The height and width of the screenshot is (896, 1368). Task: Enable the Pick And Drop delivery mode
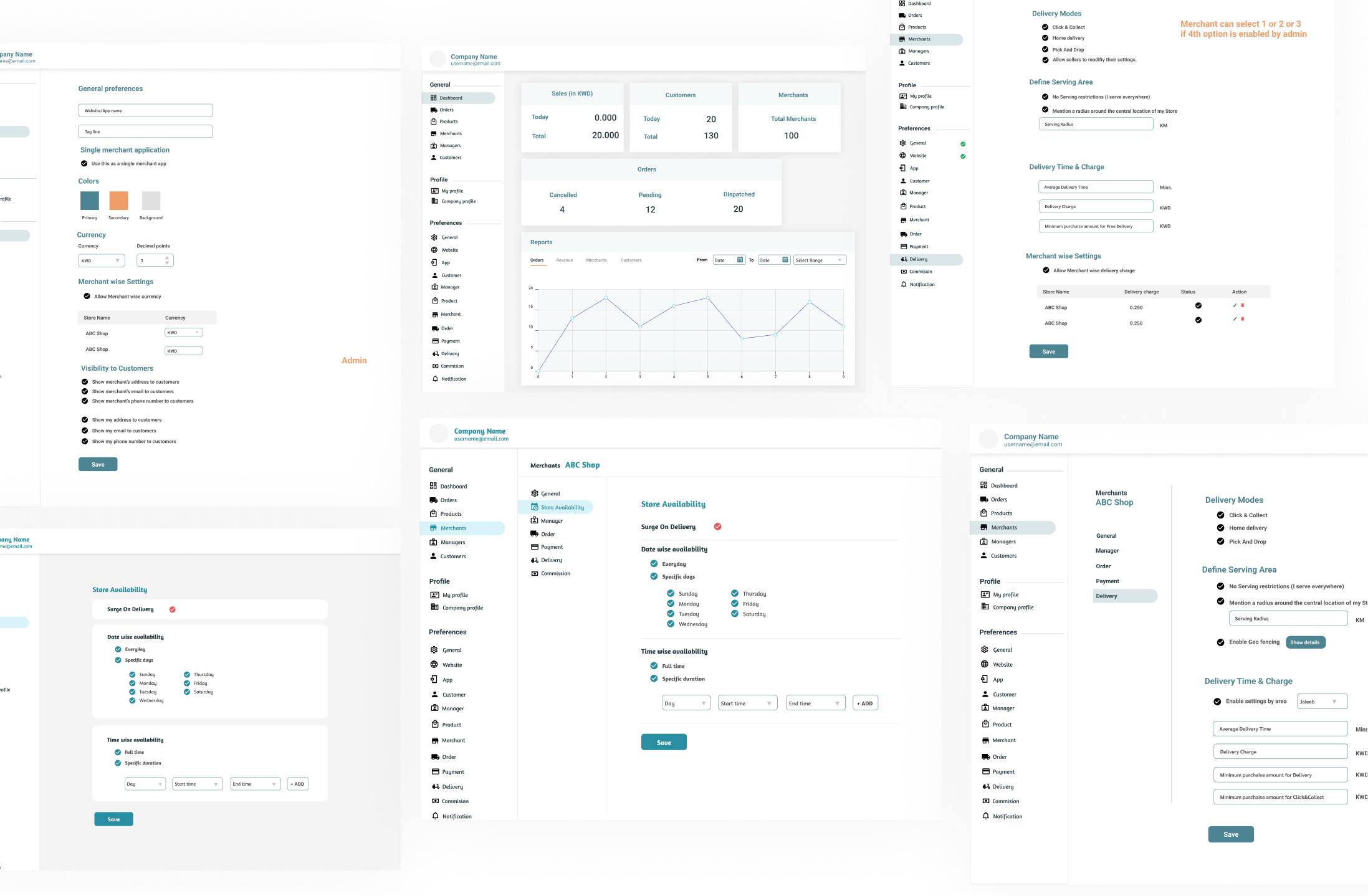click(x=1045, y=49)
